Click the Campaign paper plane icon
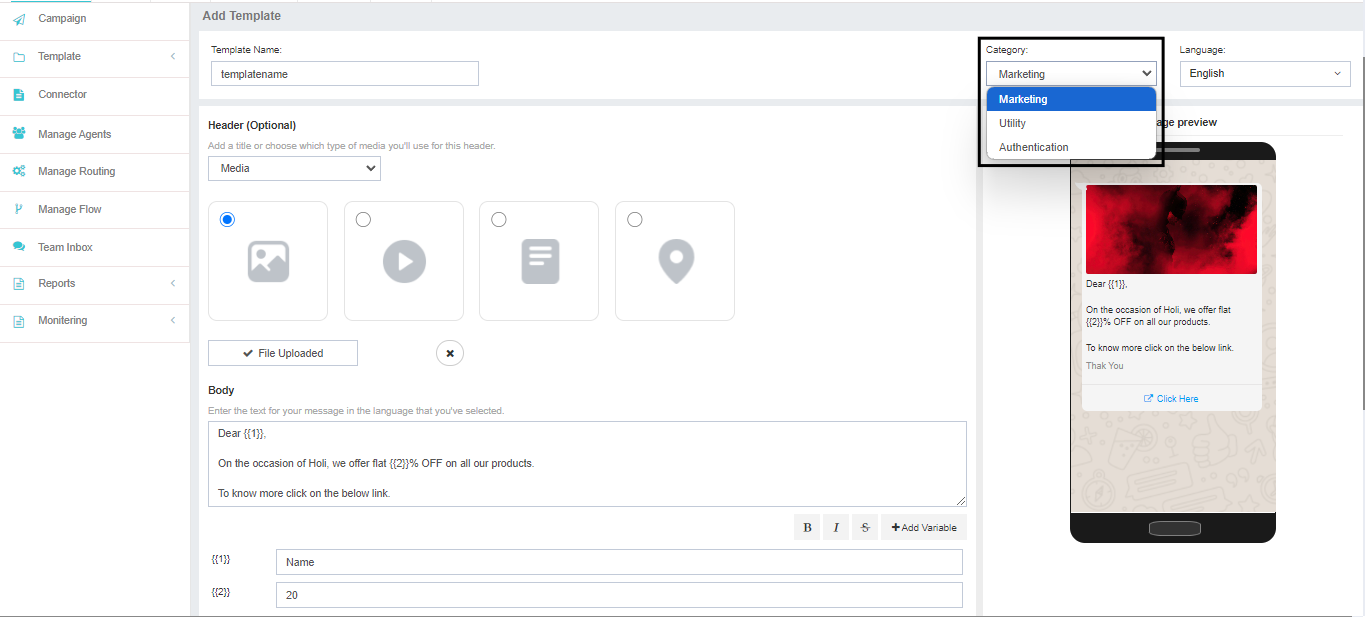 [x=19, y=19]
